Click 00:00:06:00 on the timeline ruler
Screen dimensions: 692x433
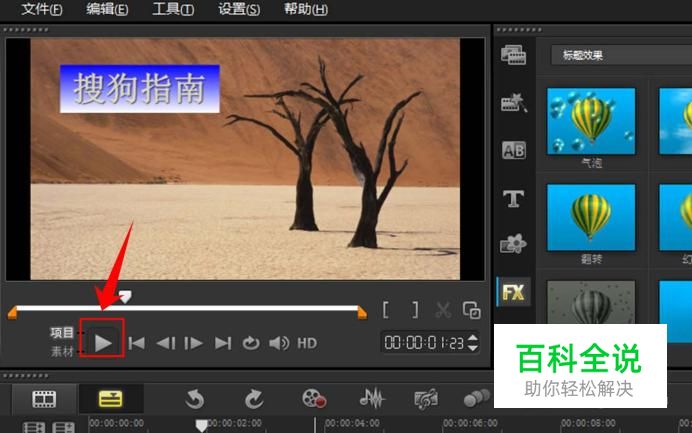(x=470, y=423)
